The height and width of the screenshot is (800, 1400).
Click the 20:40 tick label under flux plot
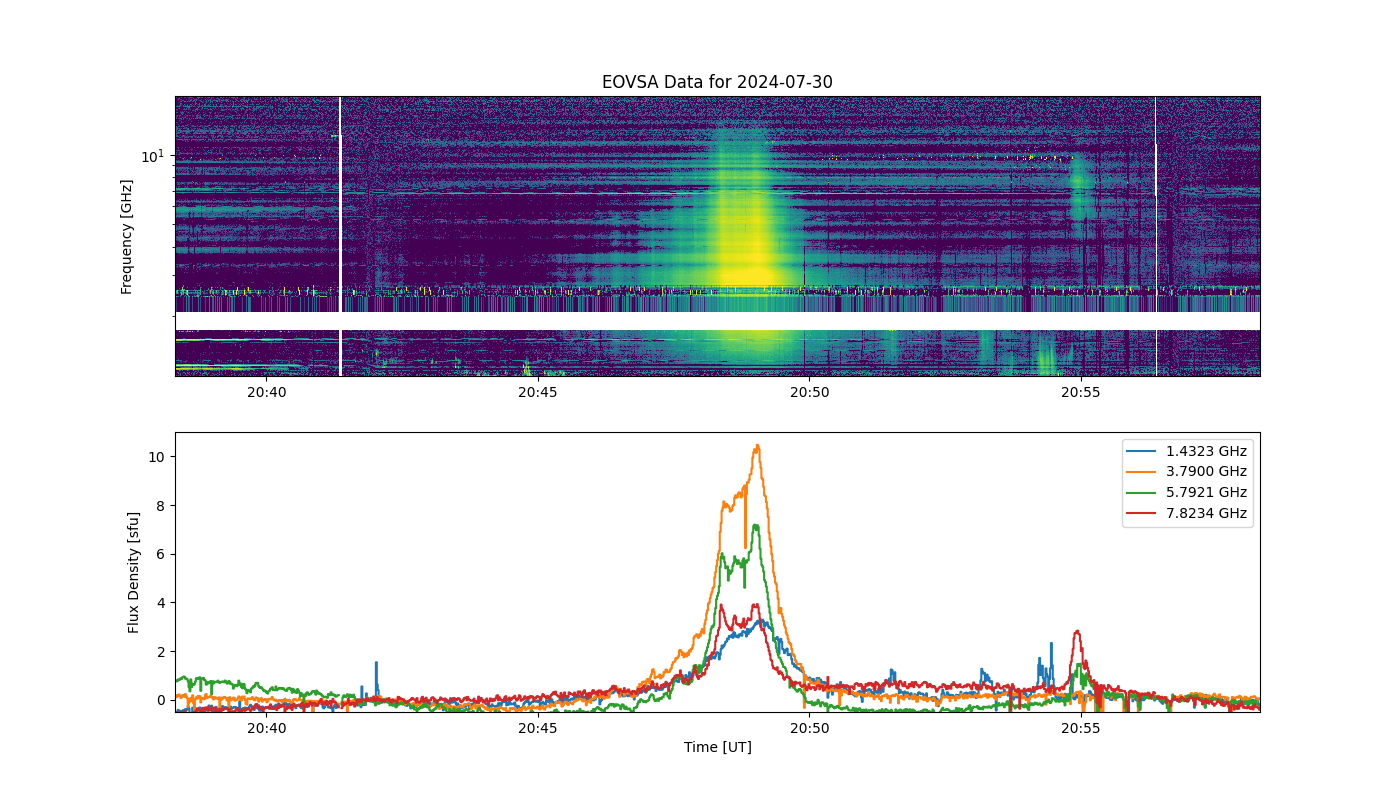(x=266, y=728)
